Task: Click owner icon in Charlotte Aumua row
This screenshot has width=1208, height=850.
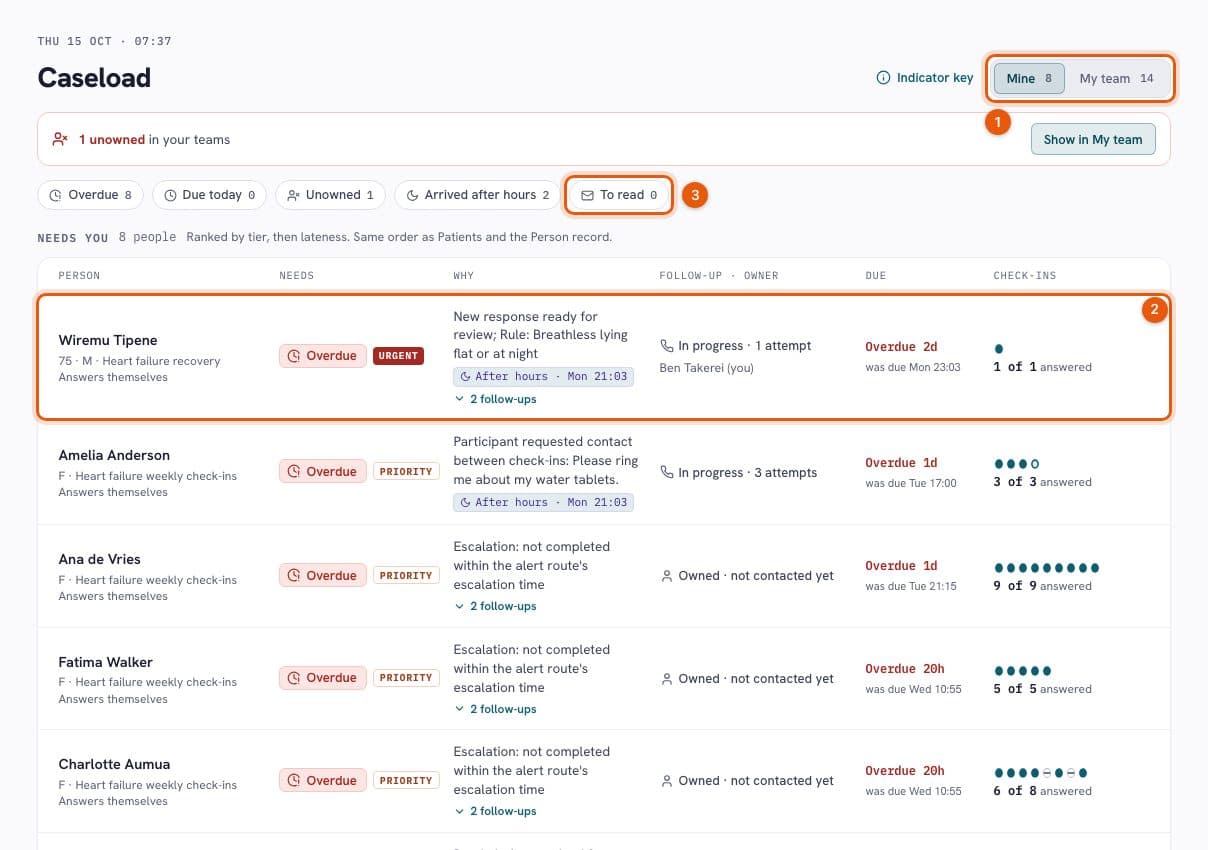Action: 667,781
